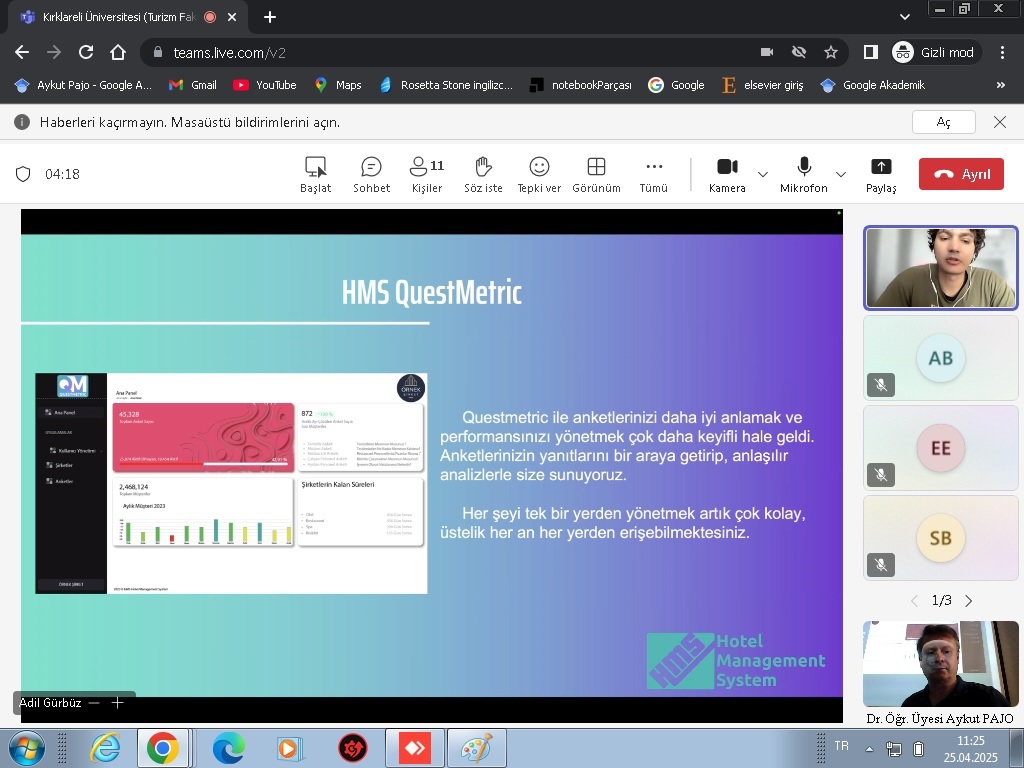The width and height of the screenshot is (1024, 768).
Task: Open the Aykut Pajo Google Akademik bookmark
Action: [x=84, y=85]
